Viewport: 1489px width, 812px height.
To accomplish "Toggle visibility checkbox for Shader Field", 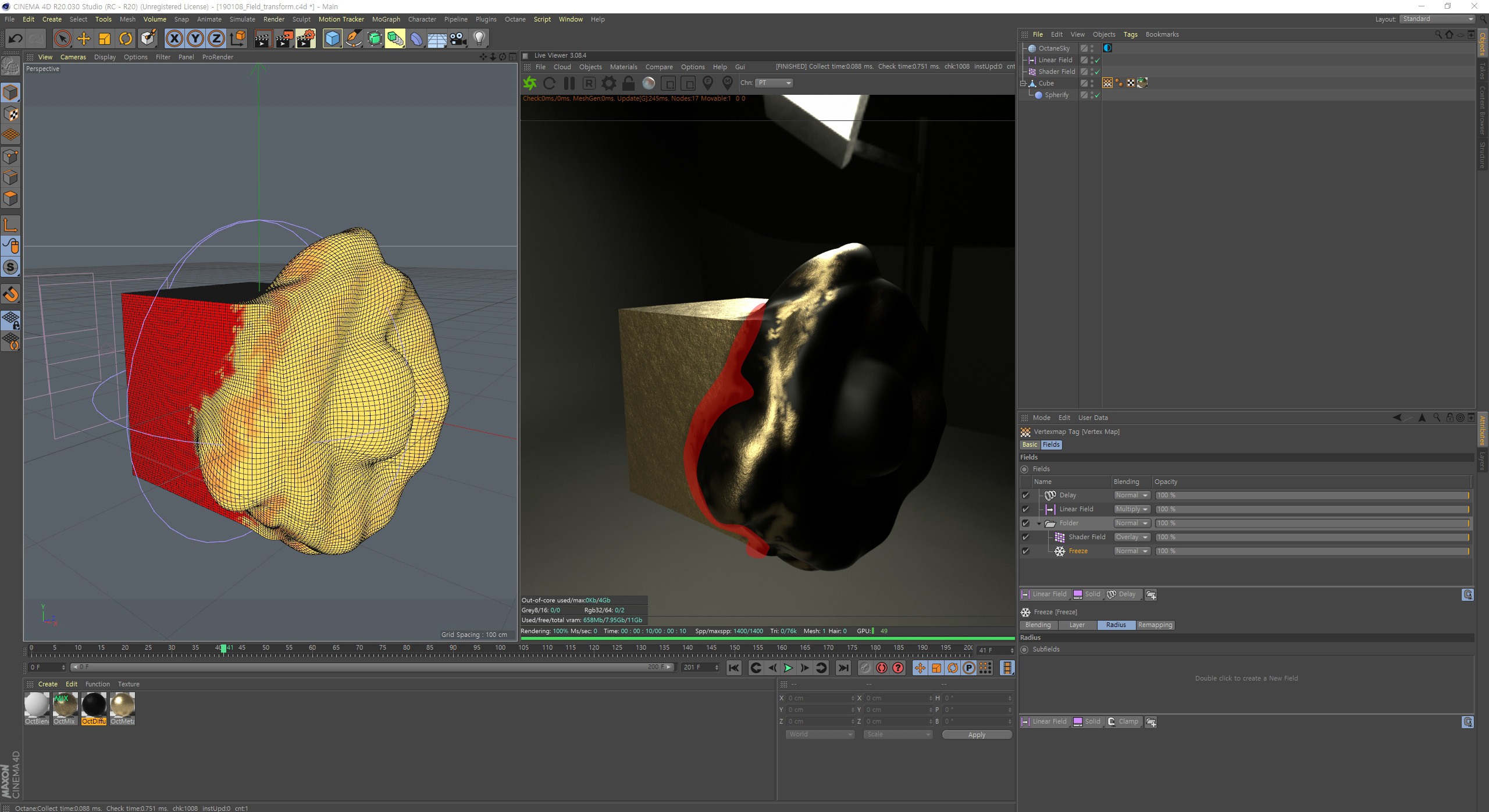I will tap(1025, 537).
